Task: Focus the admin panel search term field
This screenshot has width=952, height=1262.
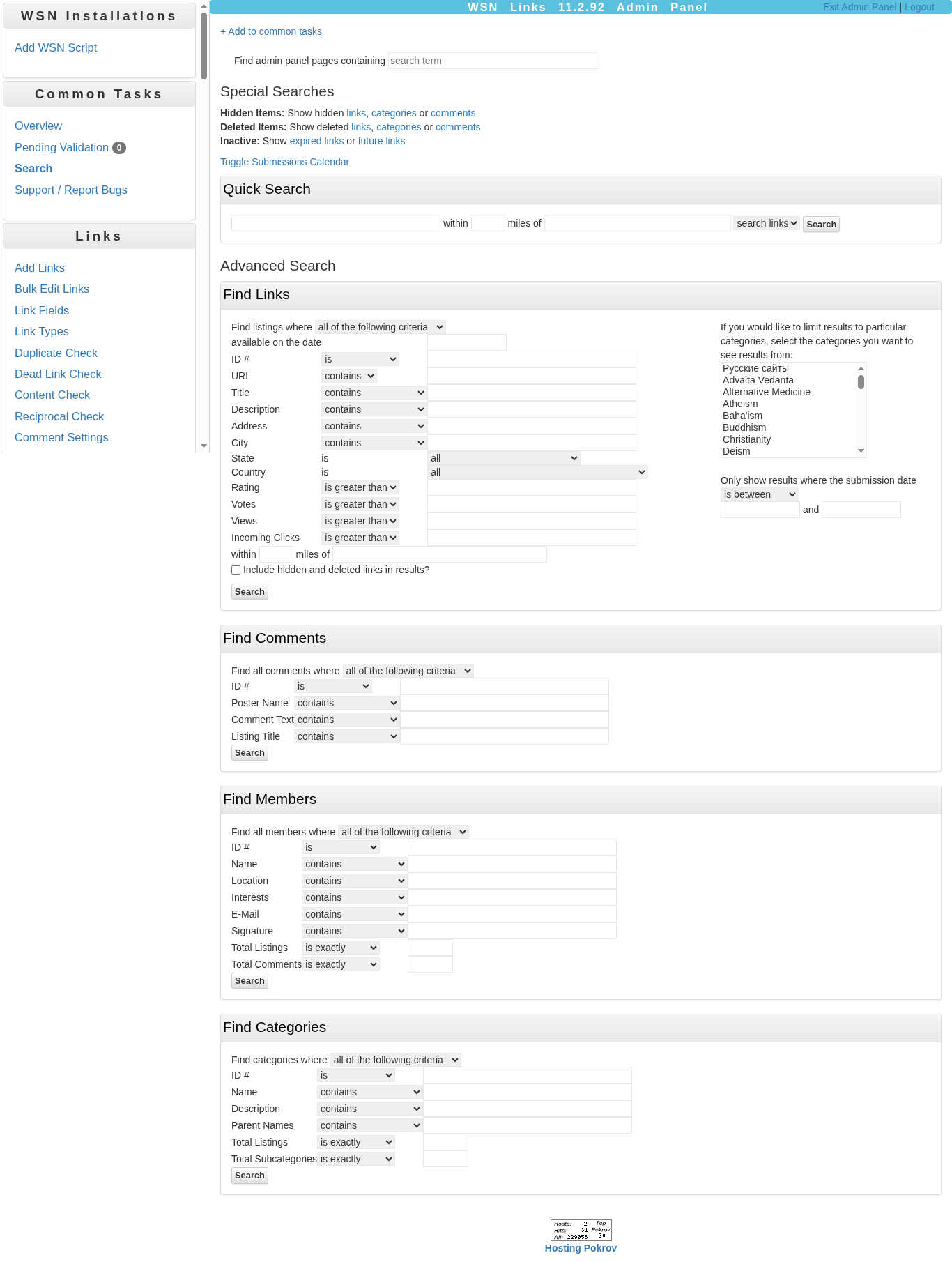Action: [x=492, y=61]
